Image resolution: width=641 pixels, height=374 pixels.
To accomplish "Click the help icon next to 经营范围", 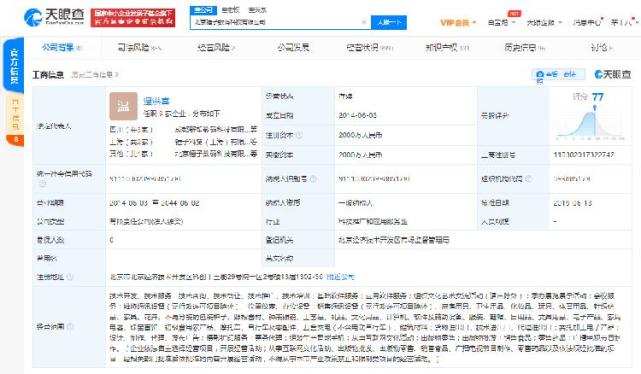I will [x=70, y=326].
